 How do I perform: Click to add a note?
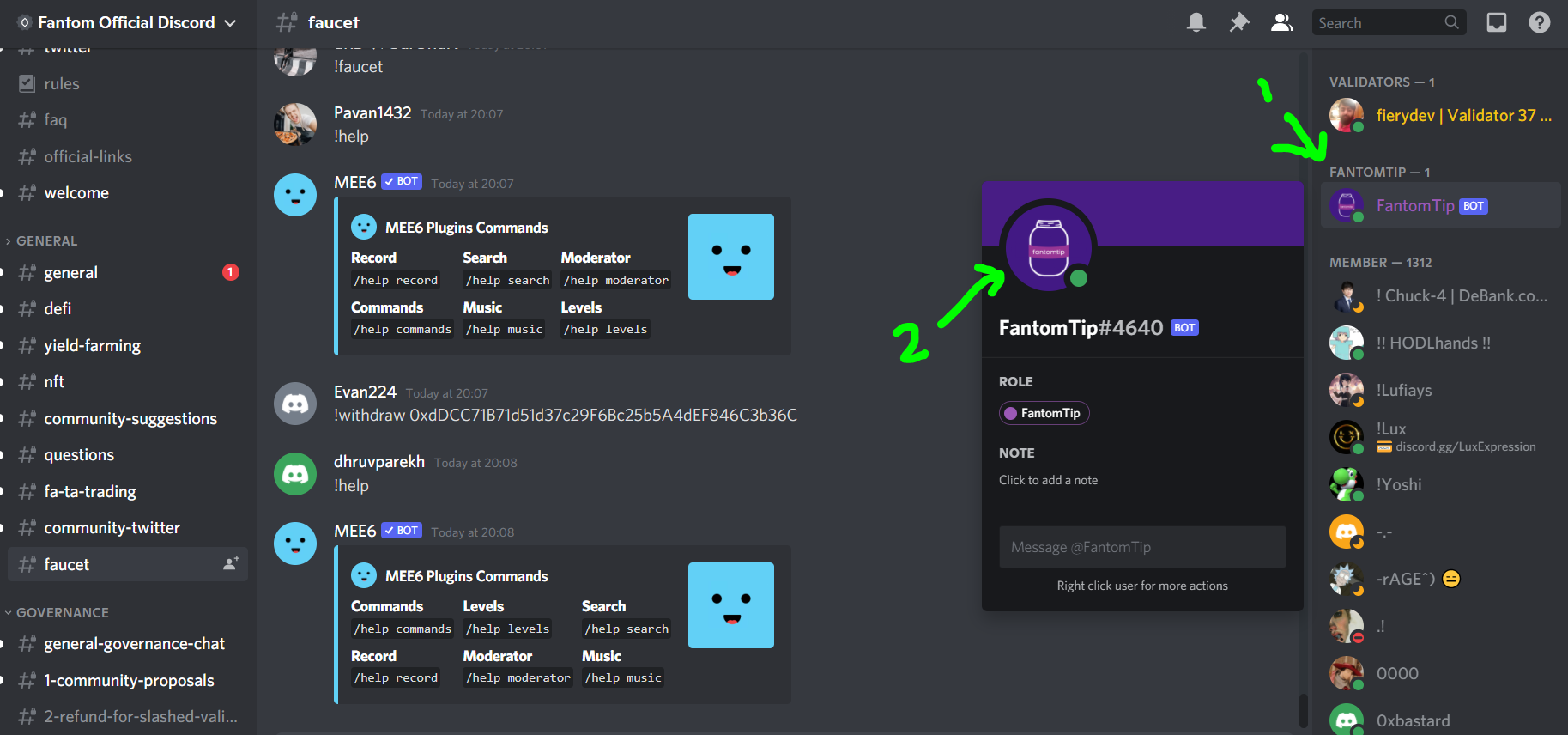pos(1049,480)
